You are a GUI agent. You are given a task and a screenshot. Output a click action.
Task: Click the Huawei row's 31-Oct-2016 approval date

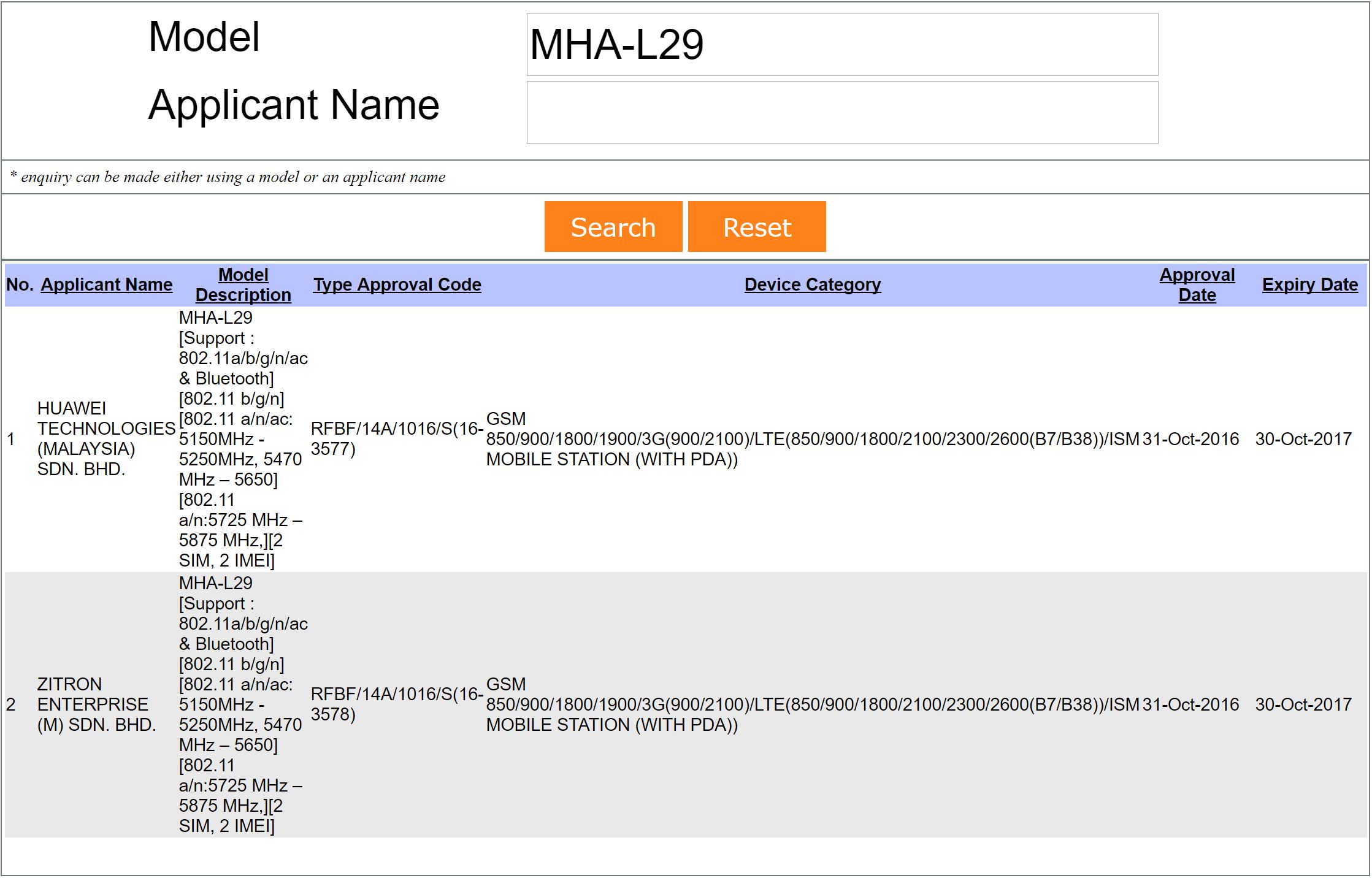(x=1190, y=439)
